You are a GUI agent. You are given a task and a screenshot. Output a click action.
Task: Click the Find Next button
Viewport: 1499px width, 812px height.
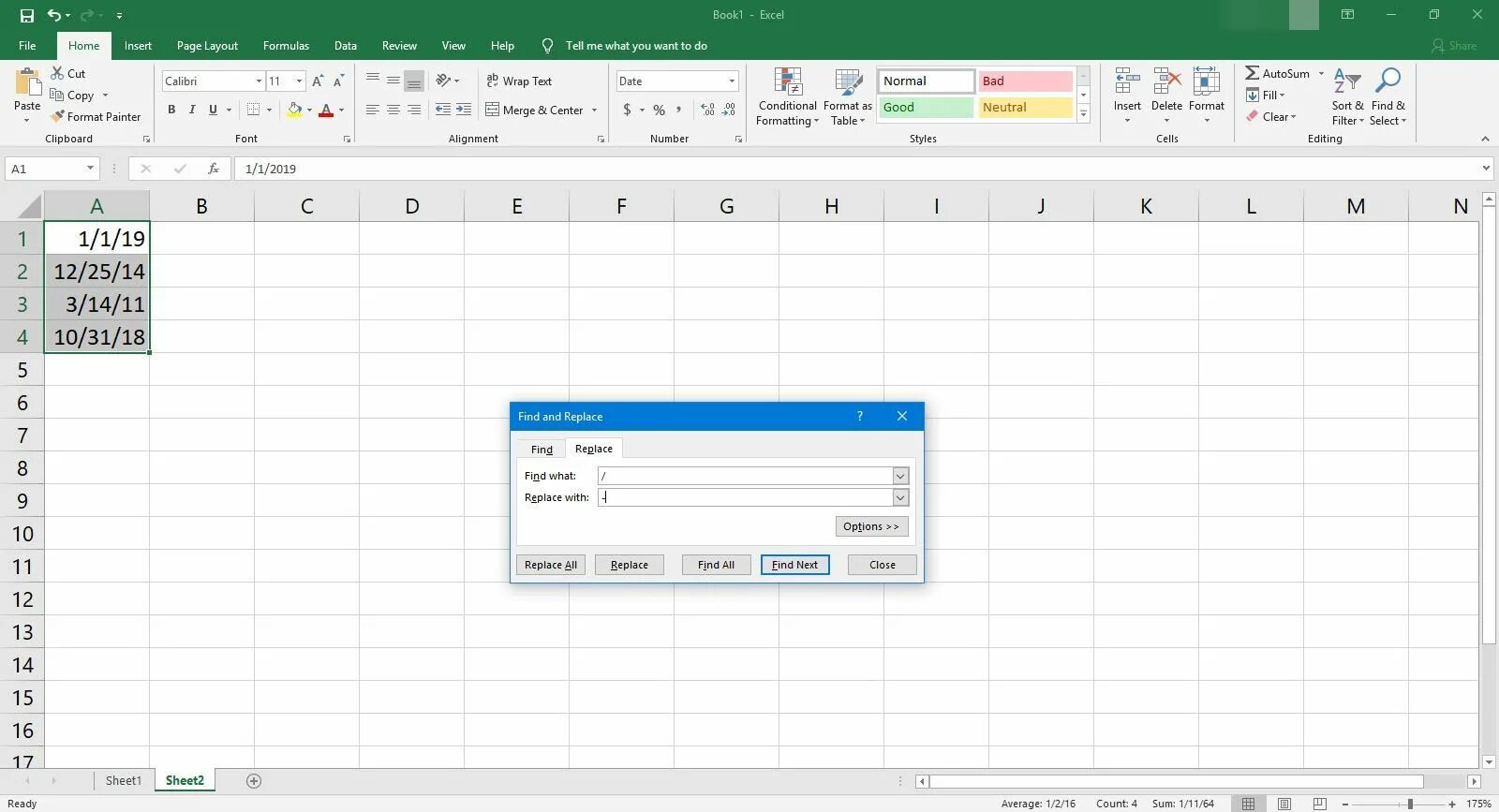coord(794,565)
